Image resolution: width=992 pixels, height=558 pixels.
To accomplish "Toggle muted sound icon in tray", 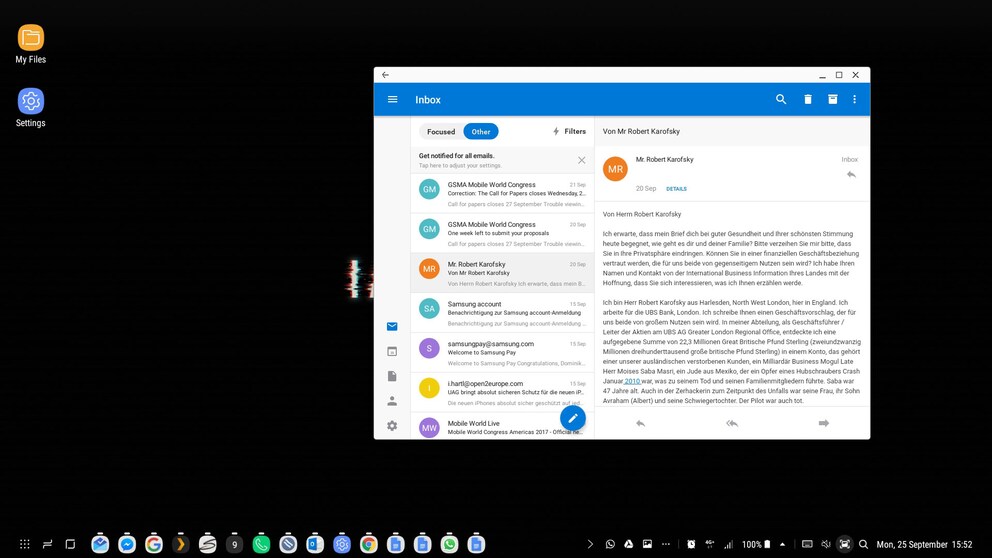I will [826, 544].
